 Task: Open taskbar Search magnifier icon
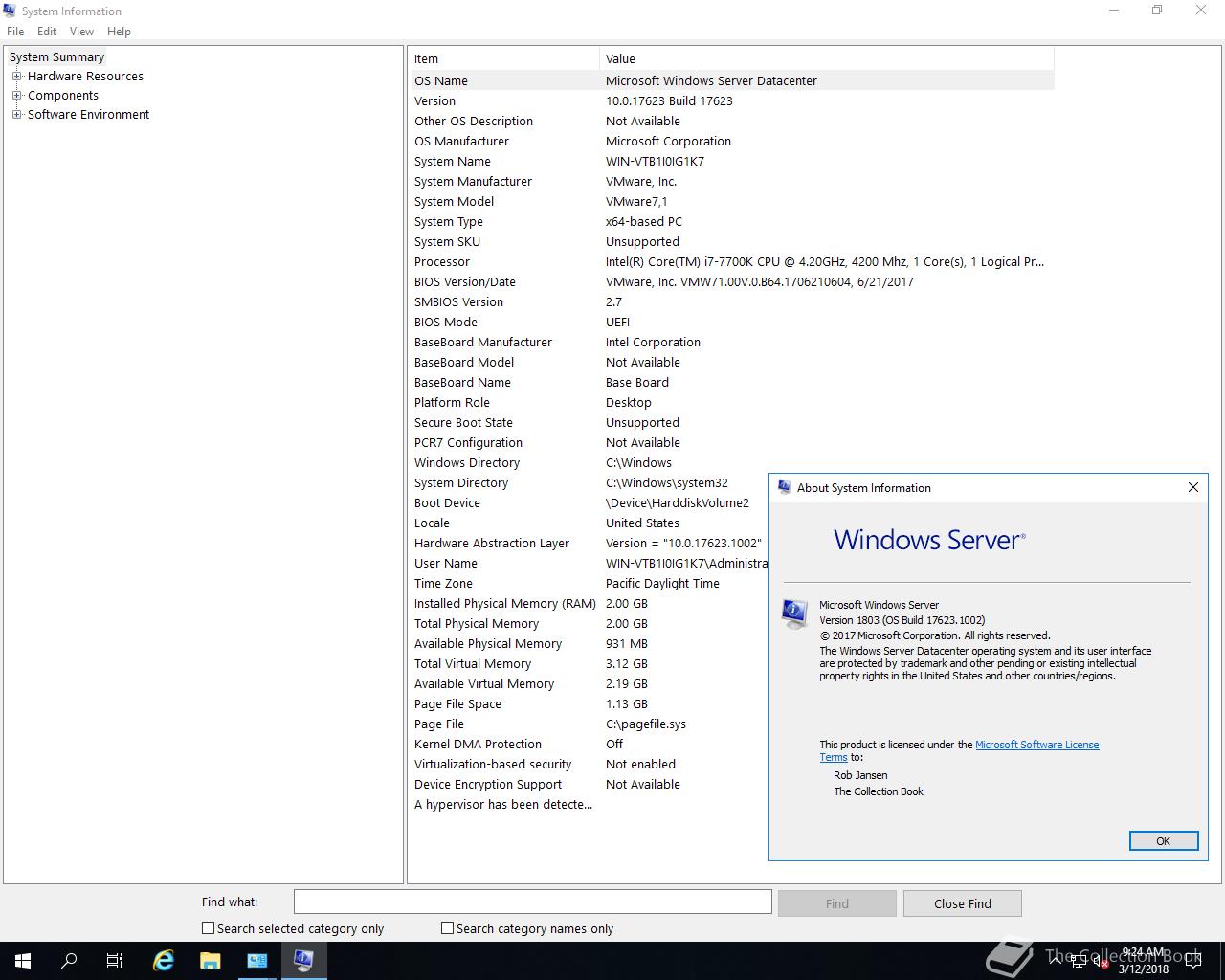69,961
